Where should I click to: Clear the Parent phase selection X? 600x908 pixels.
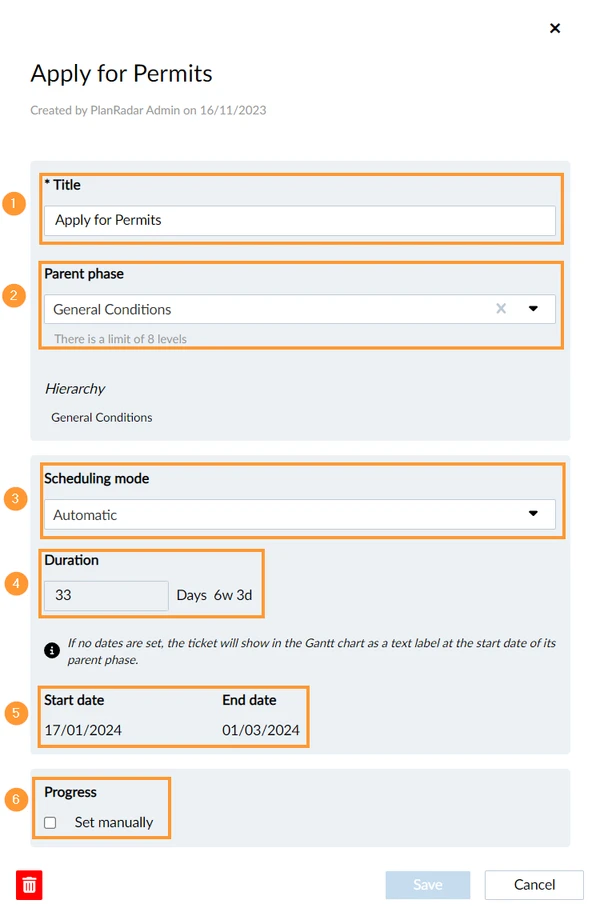[501, 309]
